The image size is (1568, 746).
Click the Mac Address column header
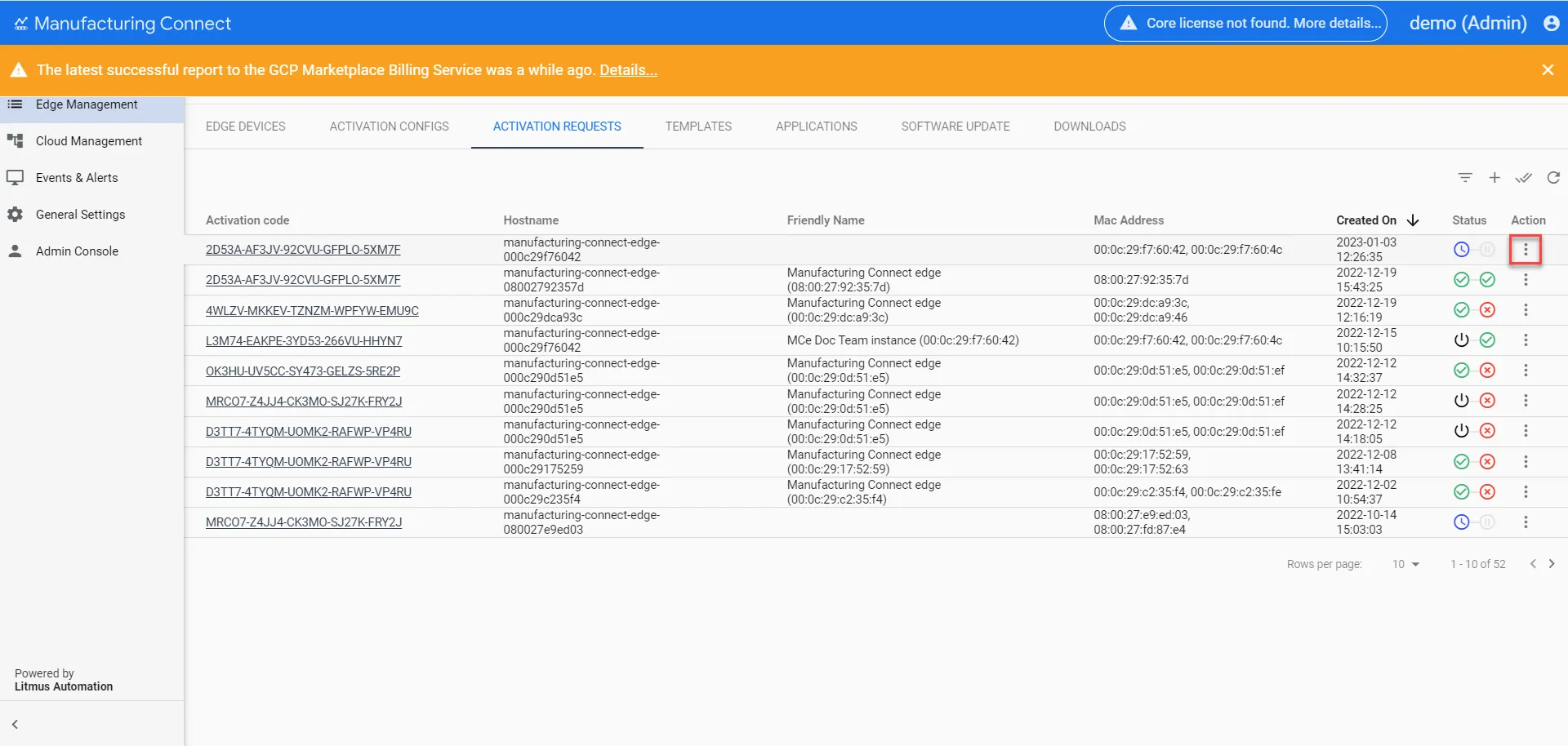coord(1129,220)
